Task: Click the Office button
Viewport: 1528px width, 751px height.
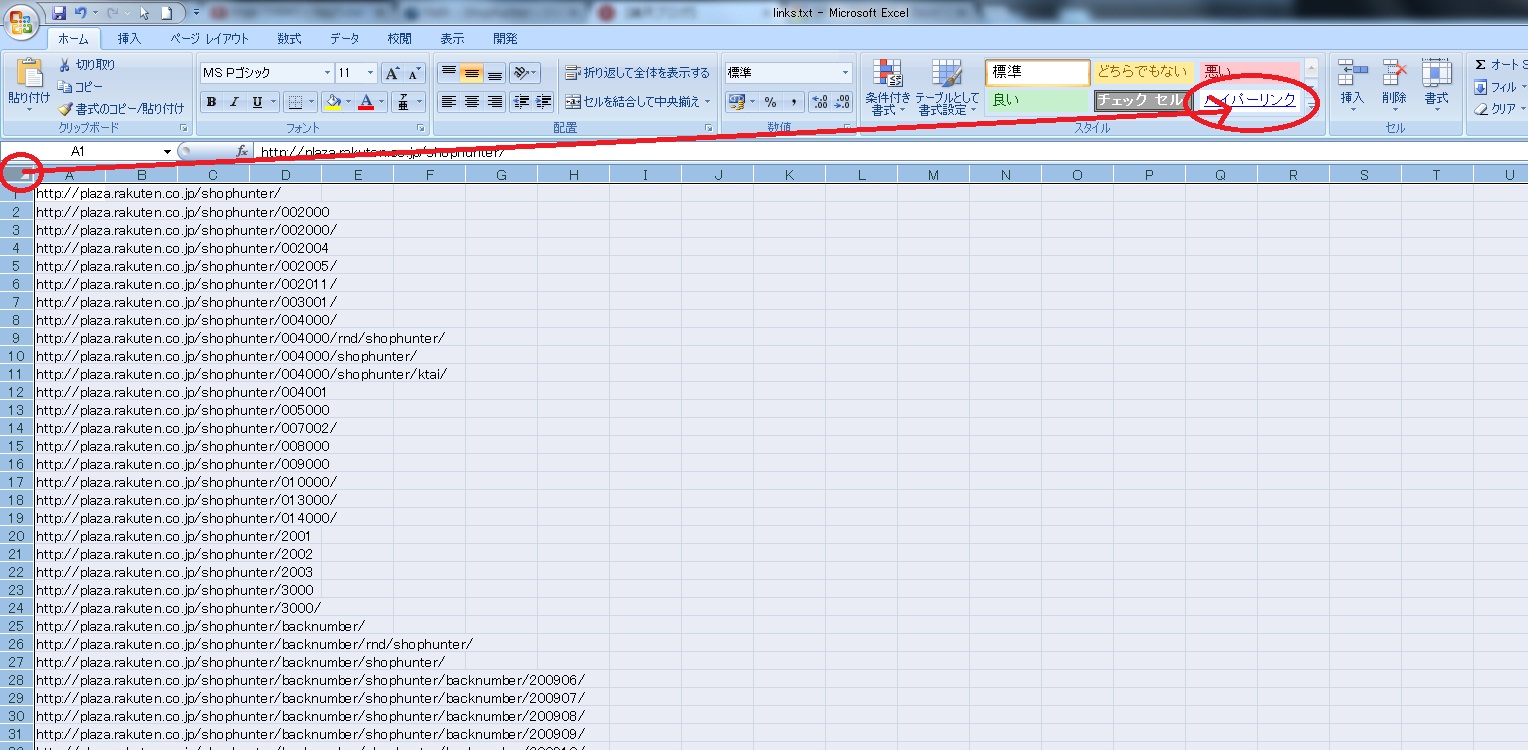Action: 21,20
